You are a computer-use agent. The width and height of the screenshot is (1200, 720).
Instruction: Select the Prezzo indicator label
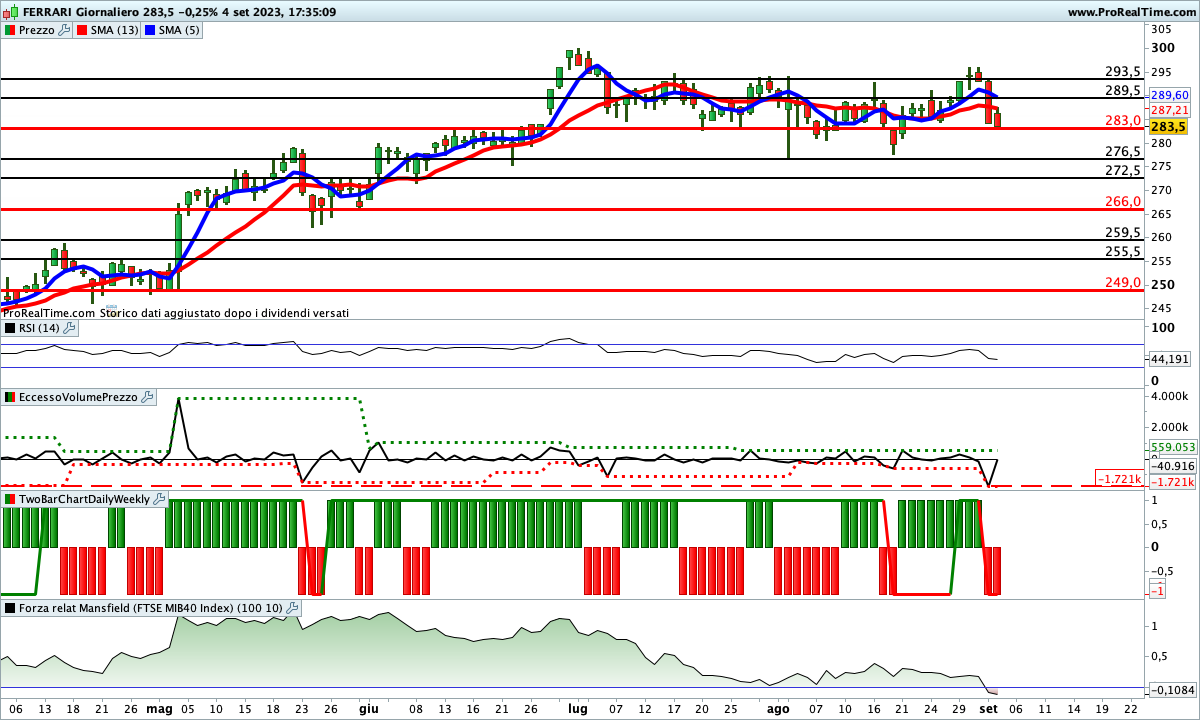[x=37, y=30]
